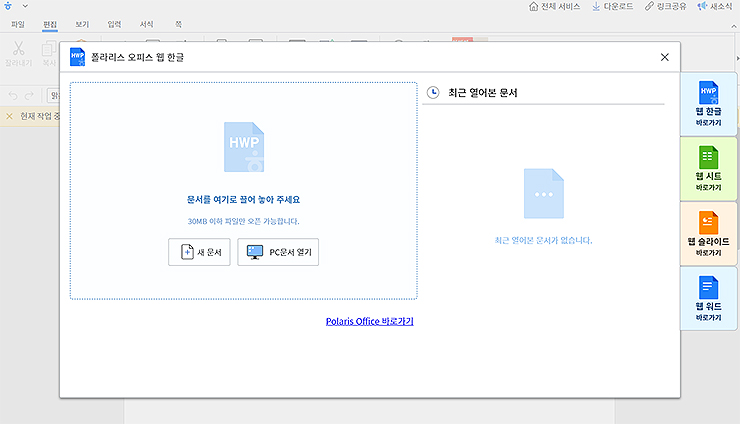740x424 pixels.
Task: Click the clock icon beside 최근 열어본 문서
Action: [x=433, y=93]
